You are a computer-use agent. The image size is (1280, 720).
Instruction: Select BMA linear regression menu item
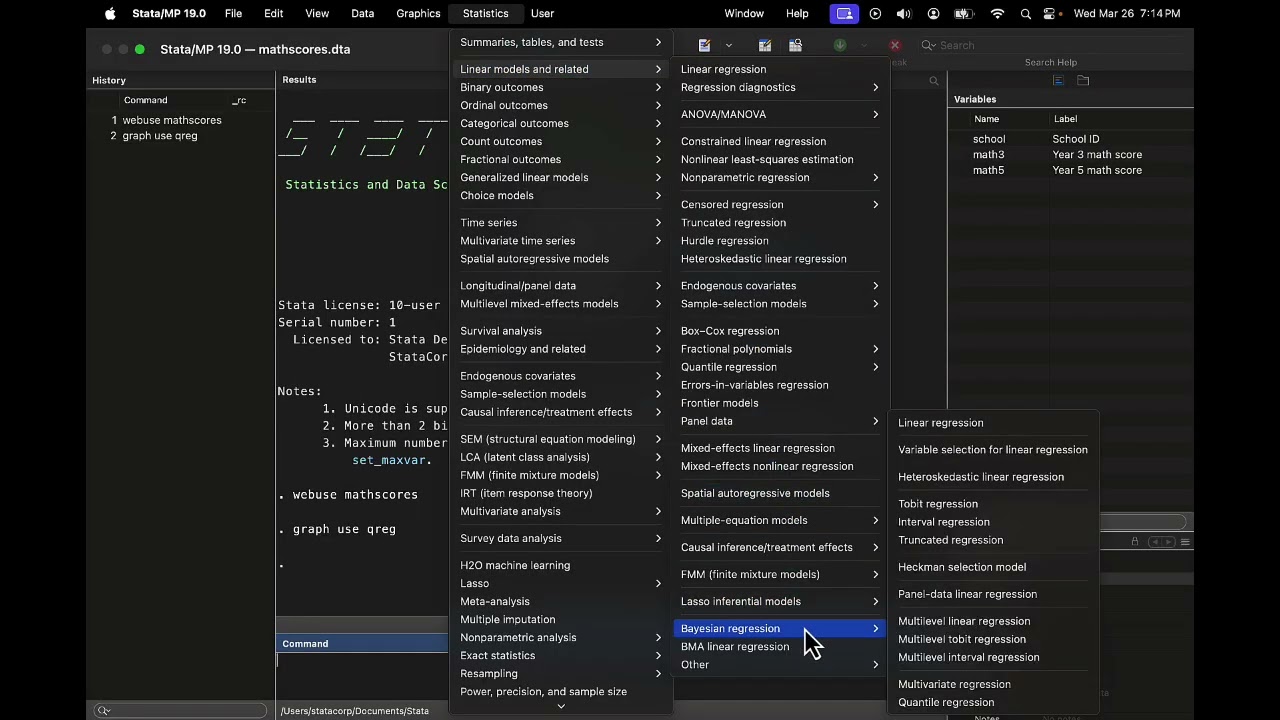pyautogui.click(x=778, y=647)
